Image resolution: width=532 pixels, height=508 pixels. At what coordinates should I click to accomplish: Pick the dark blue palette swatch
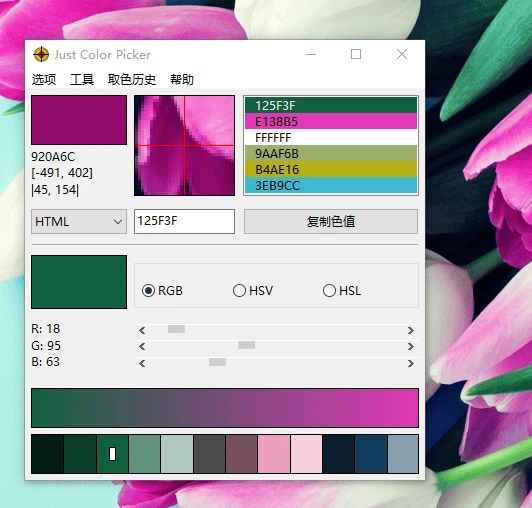(x=371, y=454)
